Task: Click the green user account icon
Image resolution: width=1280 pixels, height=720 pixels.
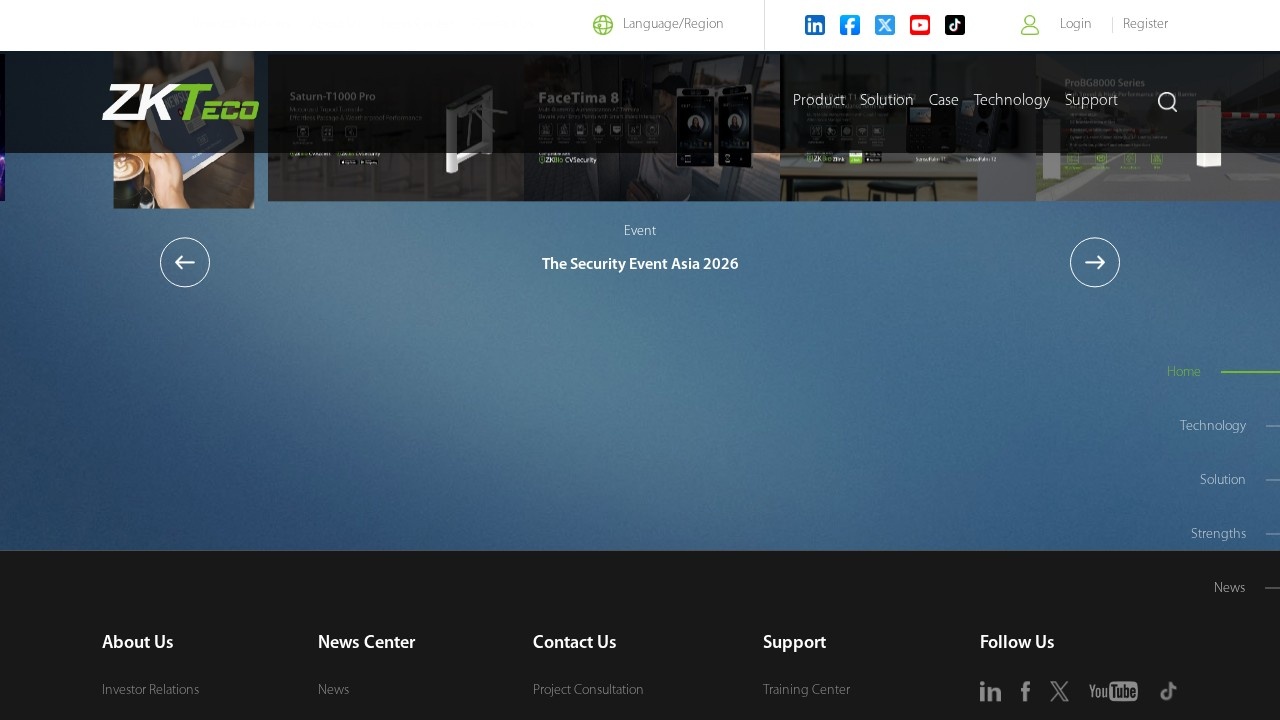Action: coord(1030,25)
